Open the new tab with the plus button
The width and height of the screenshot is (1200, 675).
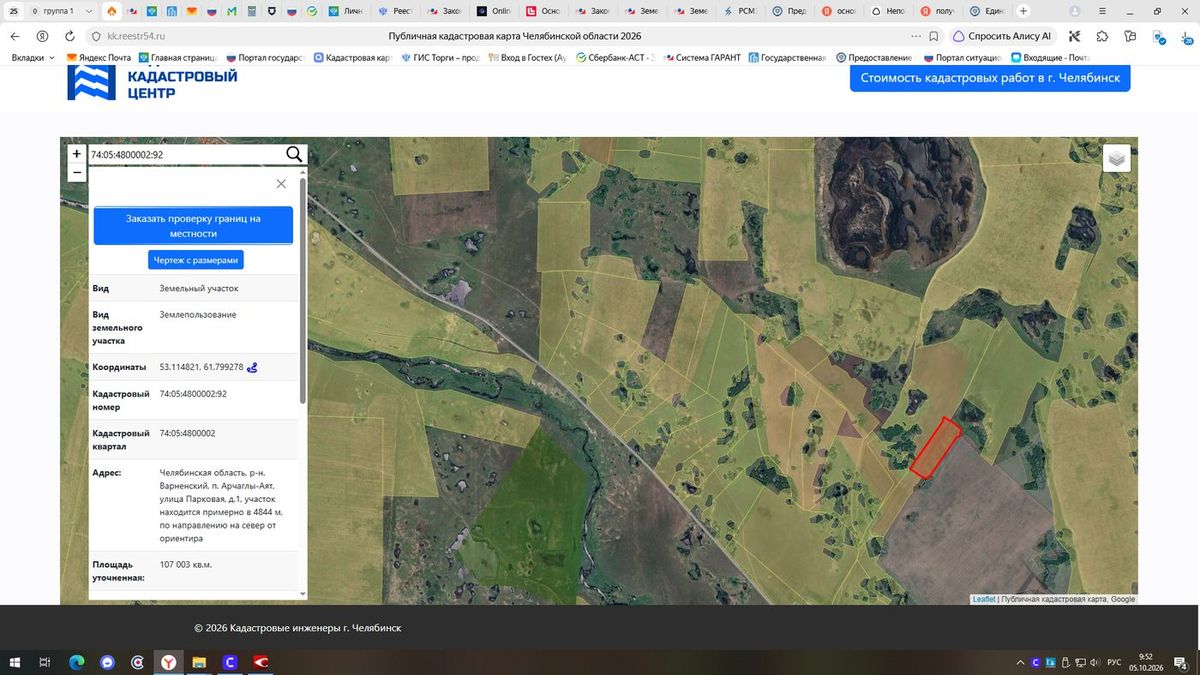[x=1023, y=11]
